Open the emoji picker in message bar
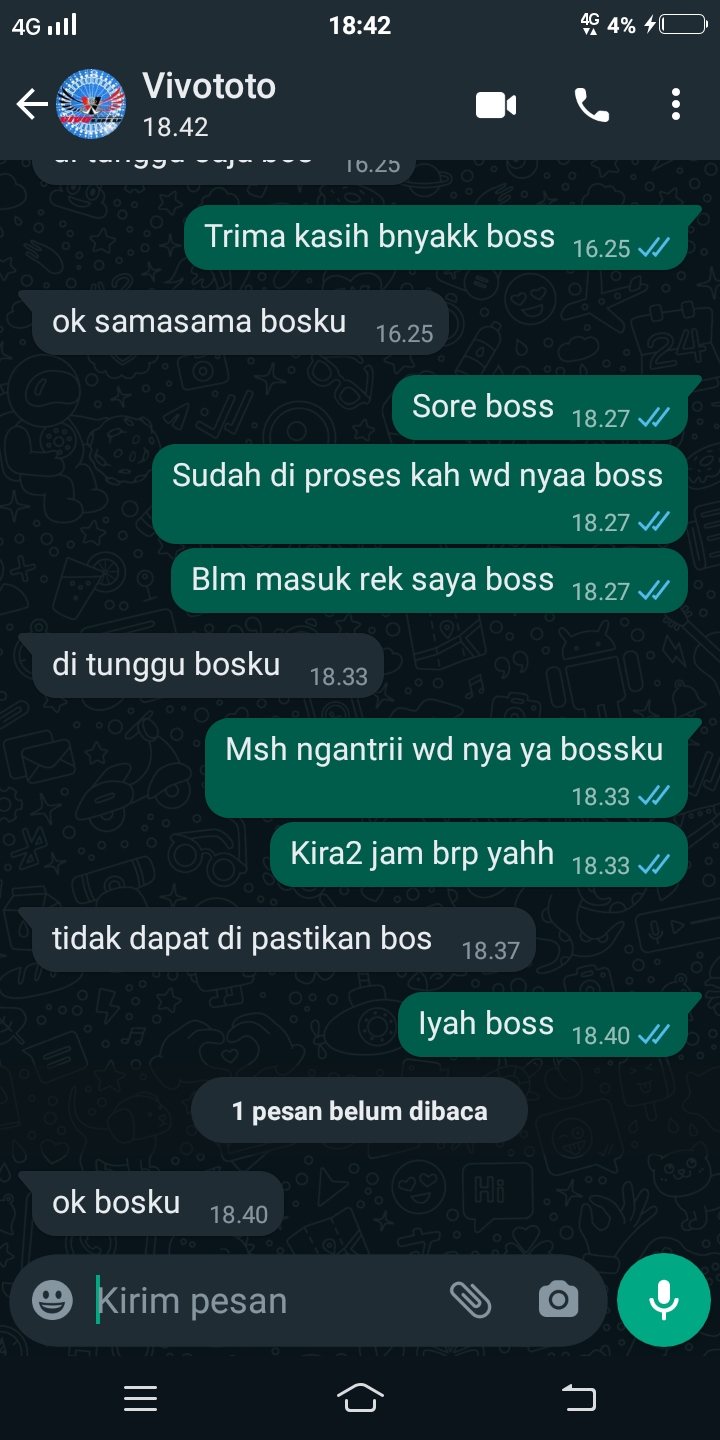This screenshot has height=1440, width=720. 52,1300
